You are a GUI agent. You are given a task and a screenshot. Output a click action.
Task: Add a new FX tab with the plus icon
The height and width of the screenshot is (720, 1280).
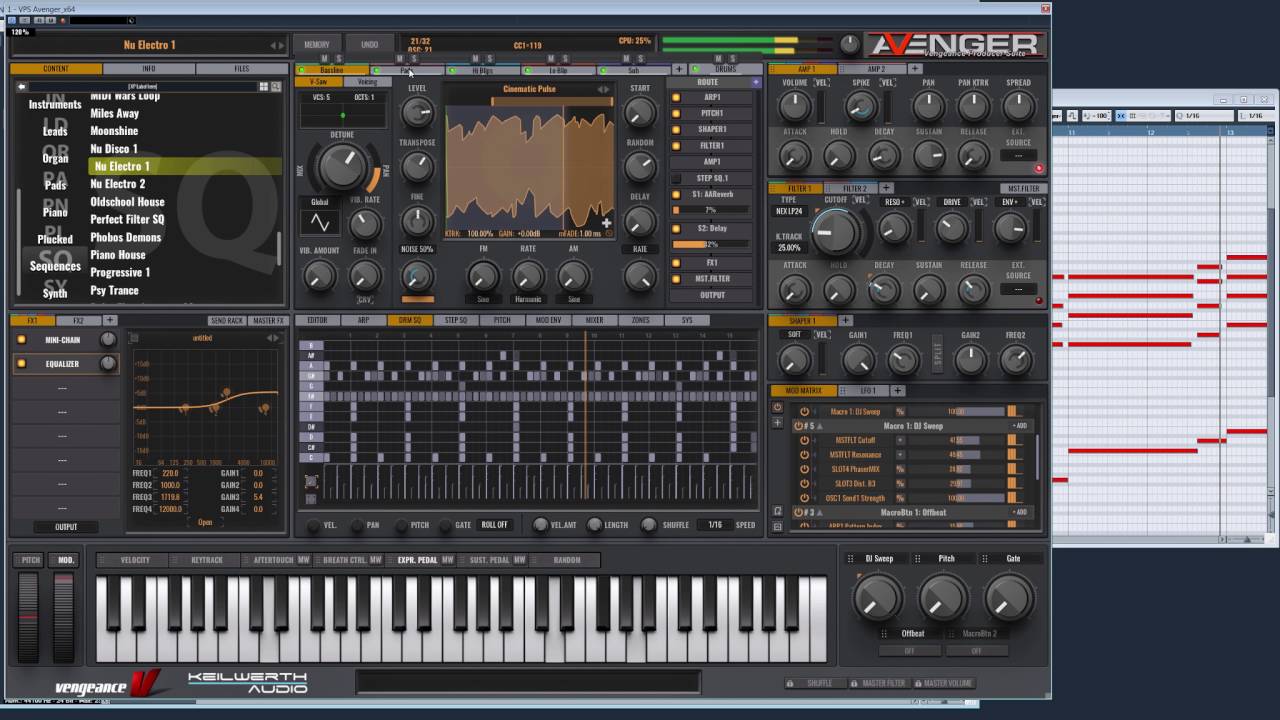110,321
